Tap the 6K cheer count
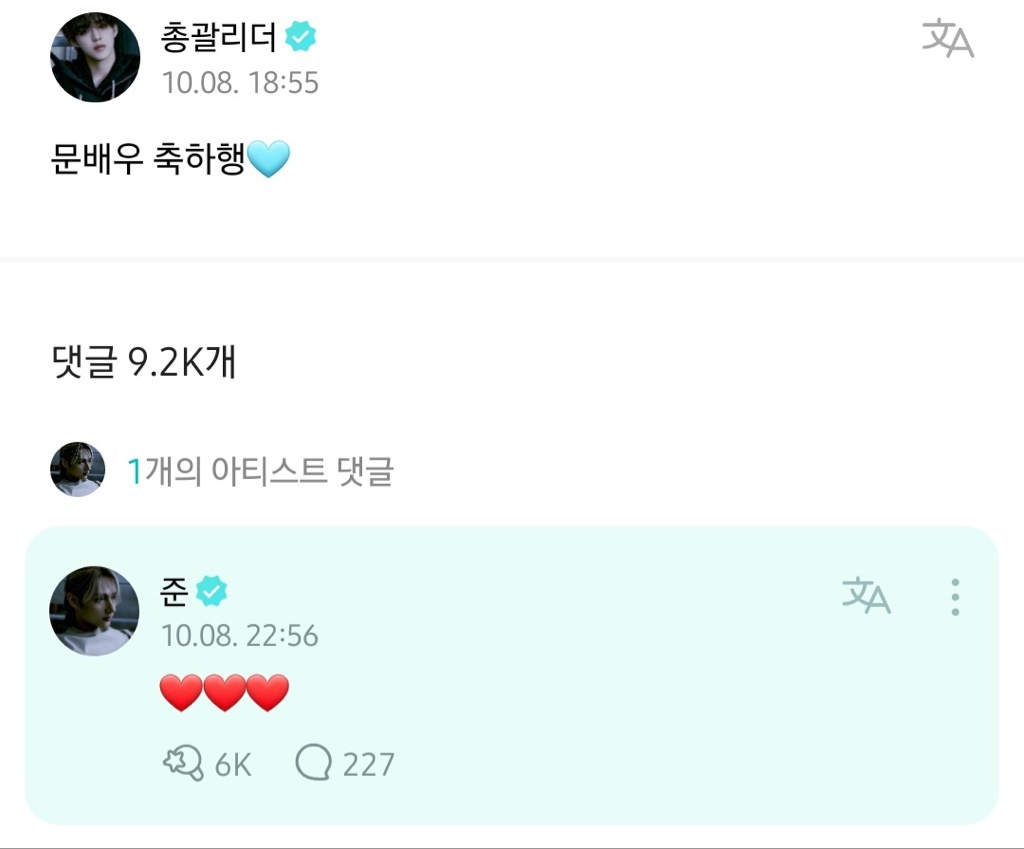 click(x=233, y=765)
